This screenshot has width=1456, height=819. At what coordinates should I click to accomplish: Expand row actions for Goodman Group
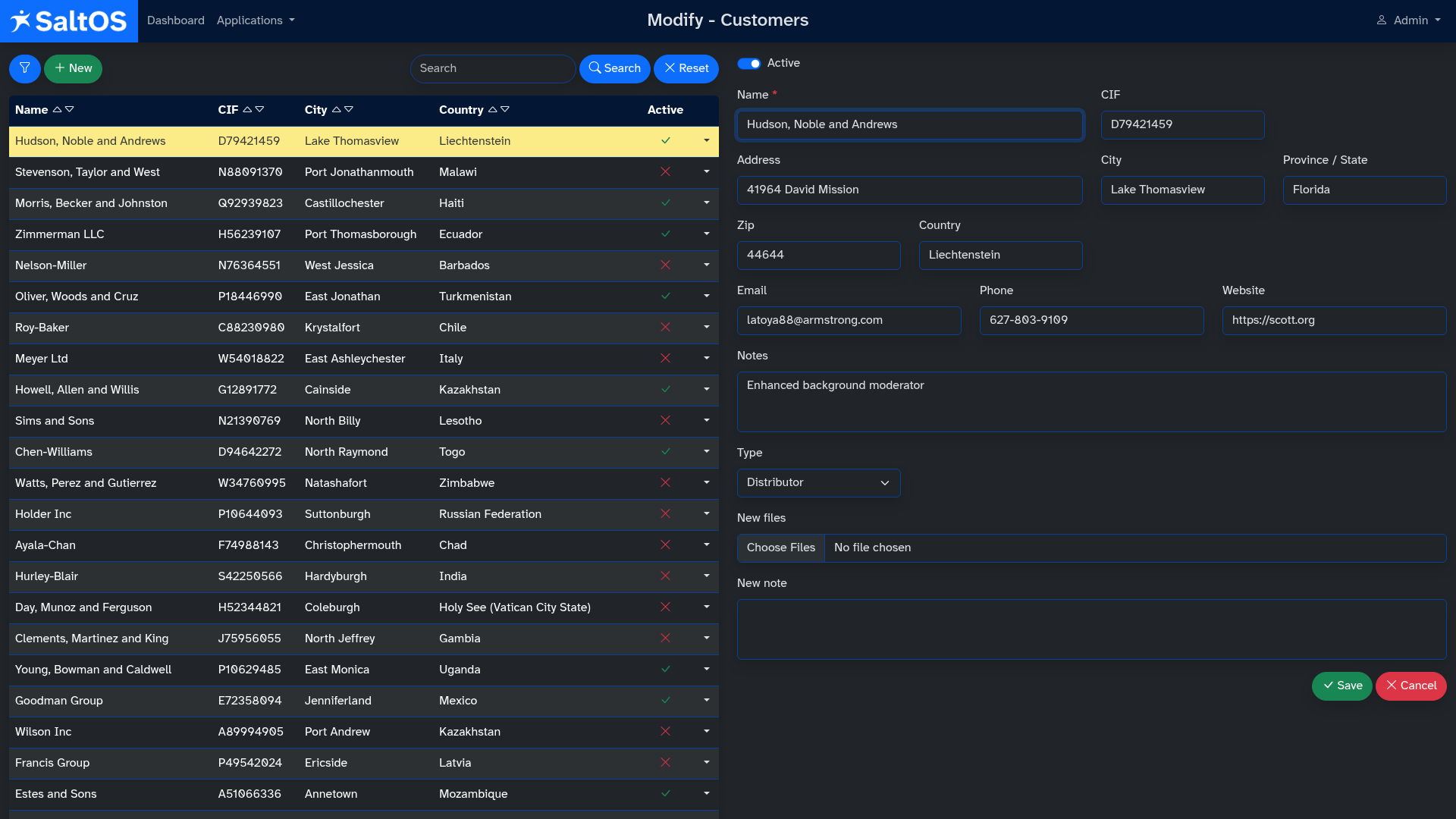[x=706, y=701]
